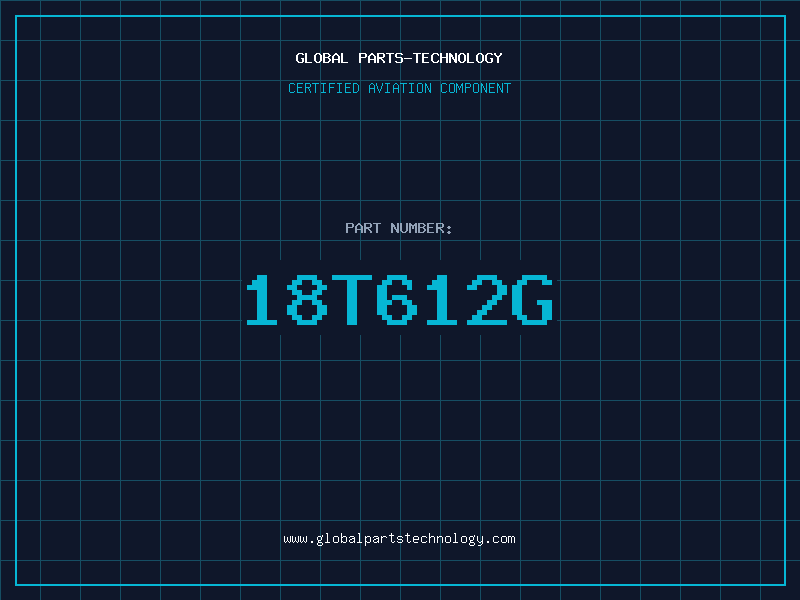Click the GLOBAL PARTS-TECHNOLOGY heading

(x=399, y=59)
